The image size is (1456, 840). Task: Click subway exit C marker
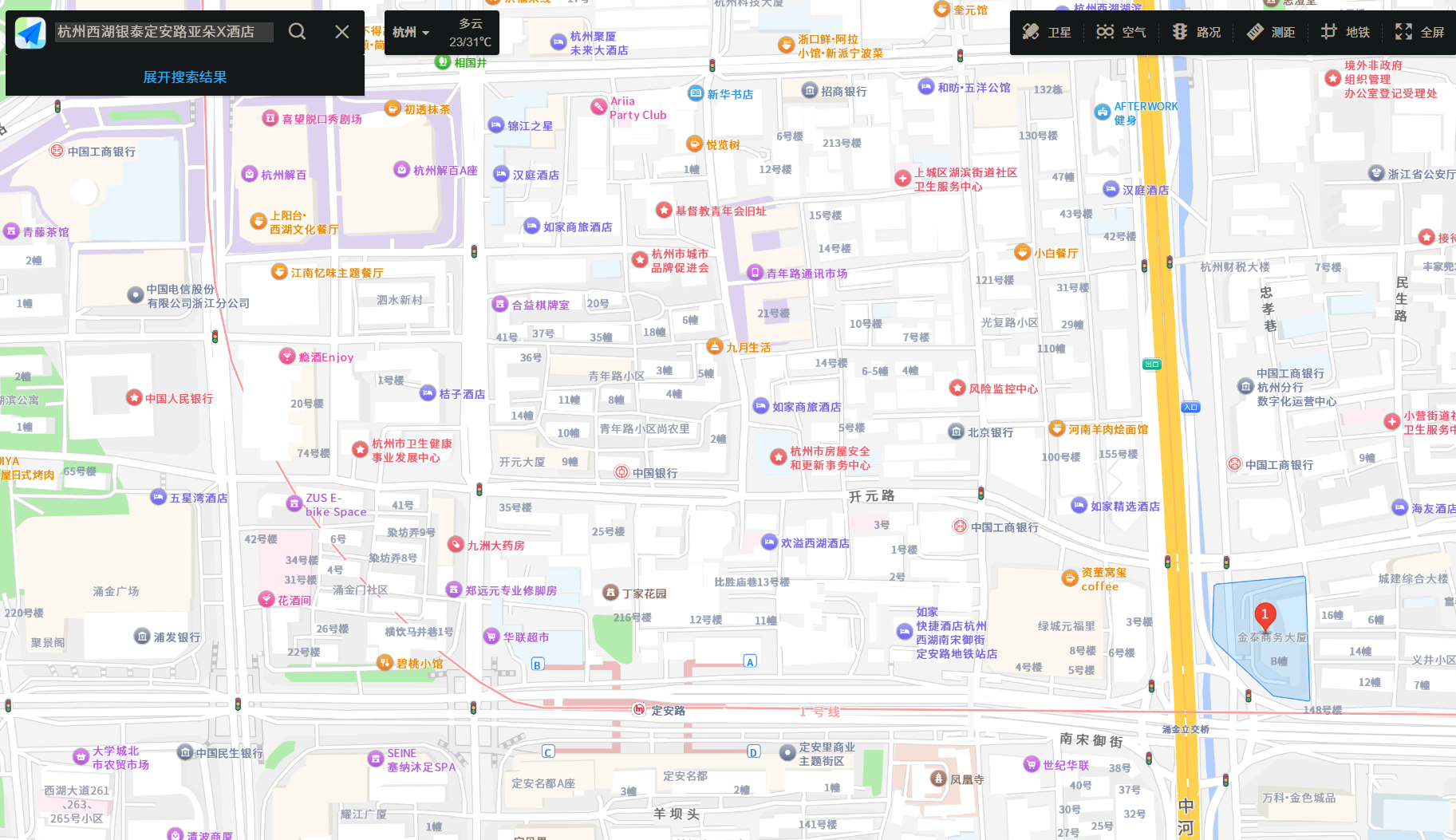pyautogui.click(x=548, y=751)
